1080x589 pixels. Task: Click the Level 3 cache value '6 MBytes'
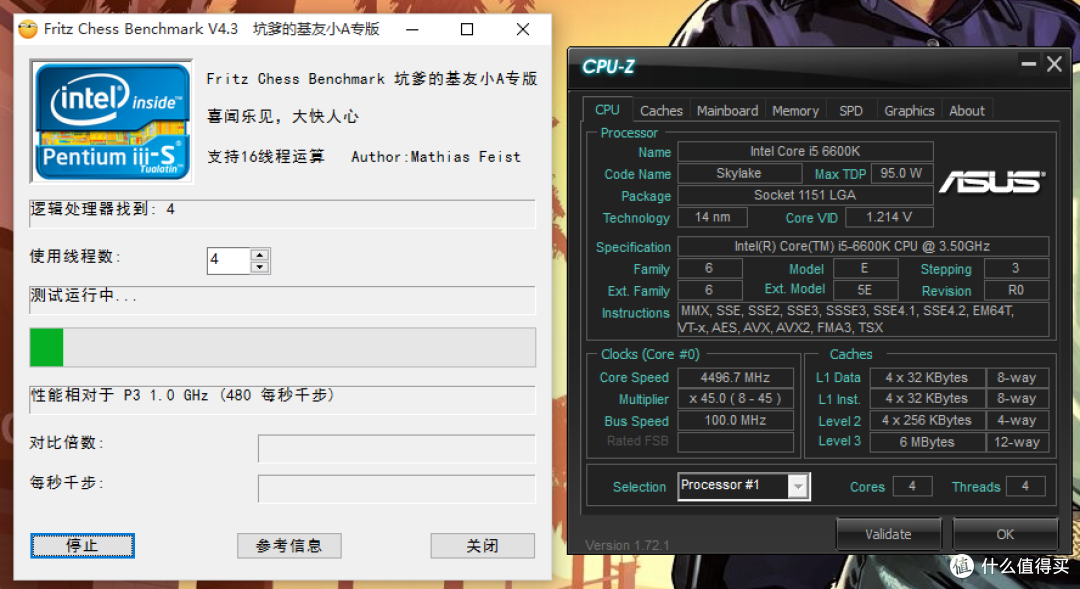click(927, 442)
